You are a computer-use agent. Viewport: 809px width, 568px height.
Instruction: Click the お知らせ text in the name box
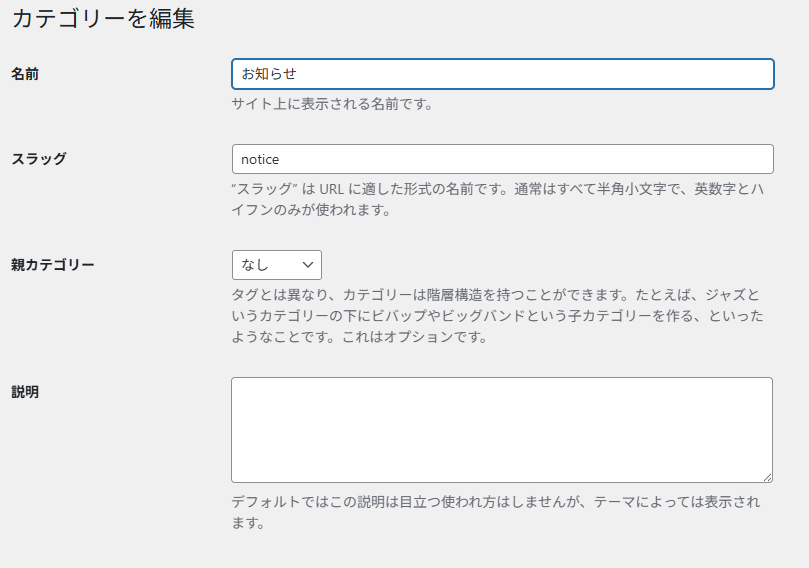point(269,74)
